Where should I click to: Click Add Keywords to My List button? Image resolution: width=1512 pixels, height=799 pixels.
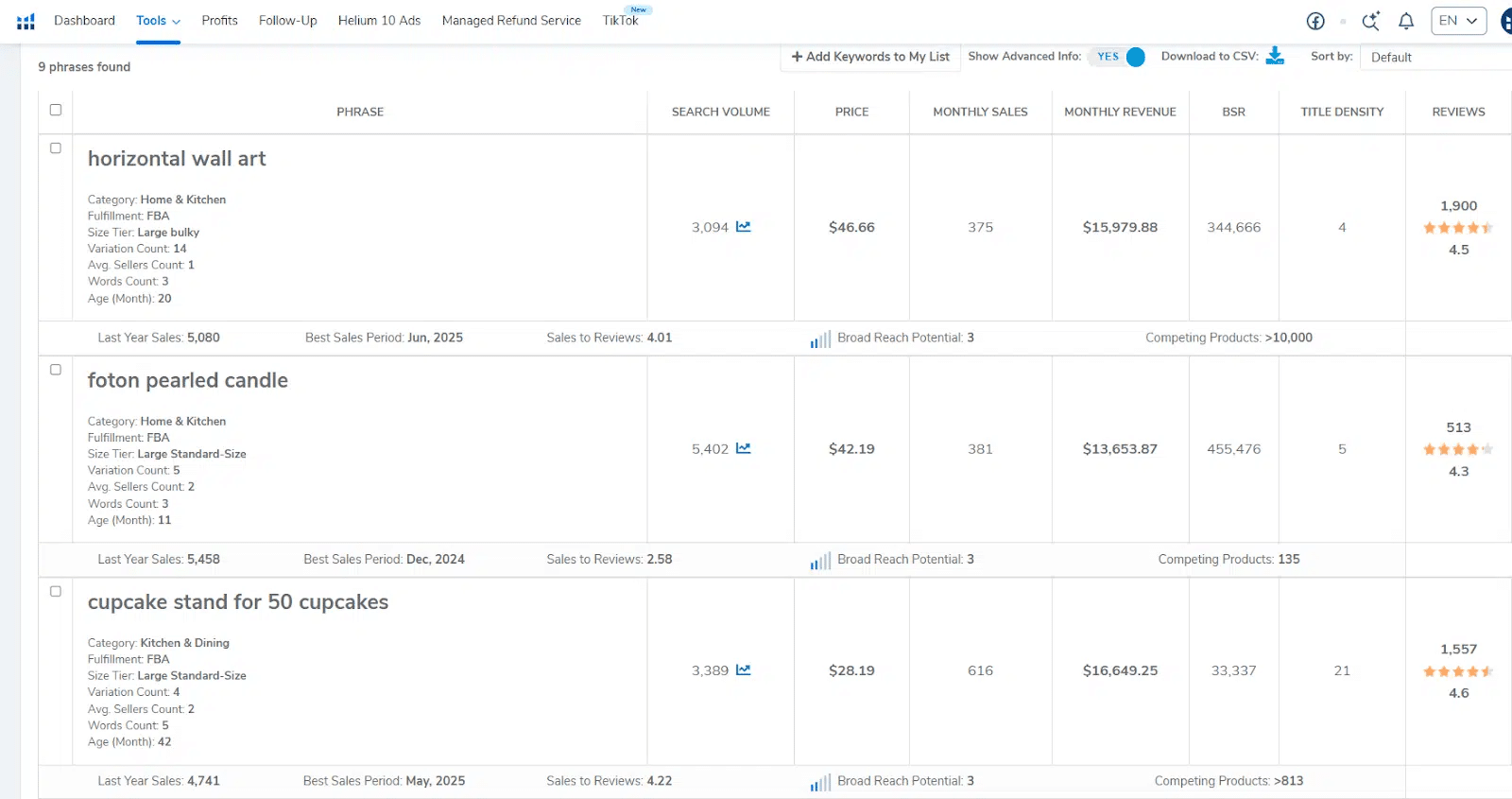[x=870, y=57]
